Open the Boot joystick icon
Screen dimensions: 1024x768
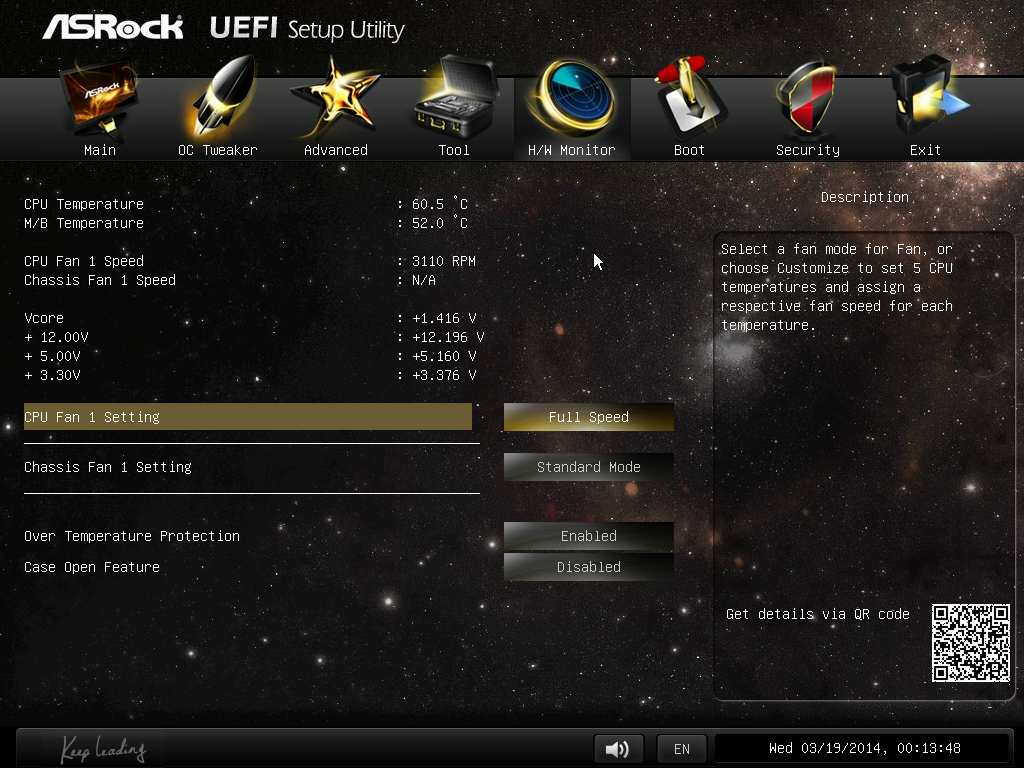(x=690, y=97)
